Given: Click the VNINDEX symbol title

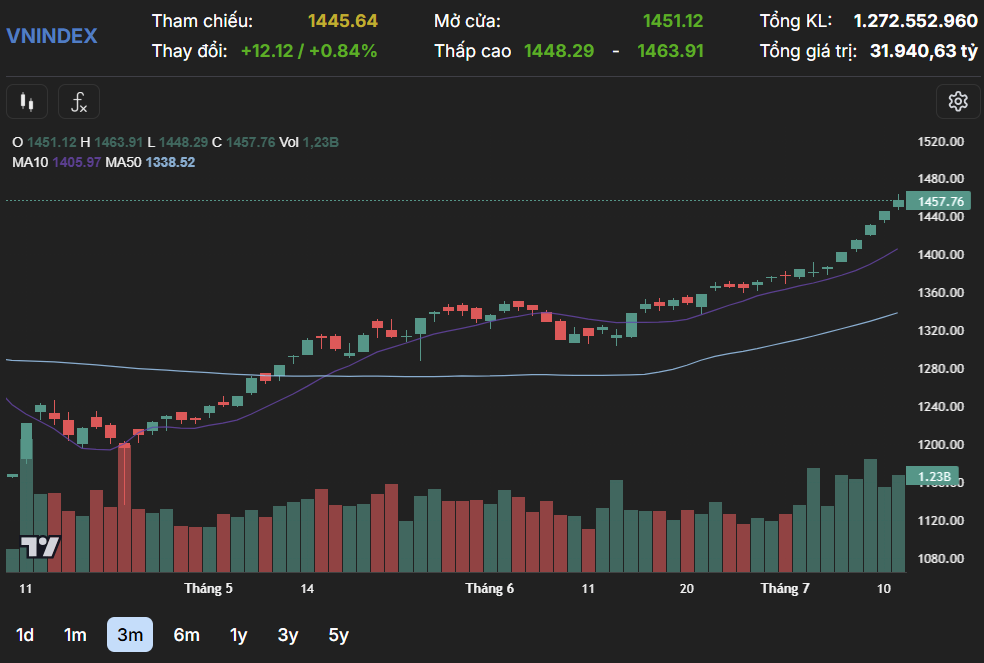Looking at the screenshot, I should click(x=52, y=36).
